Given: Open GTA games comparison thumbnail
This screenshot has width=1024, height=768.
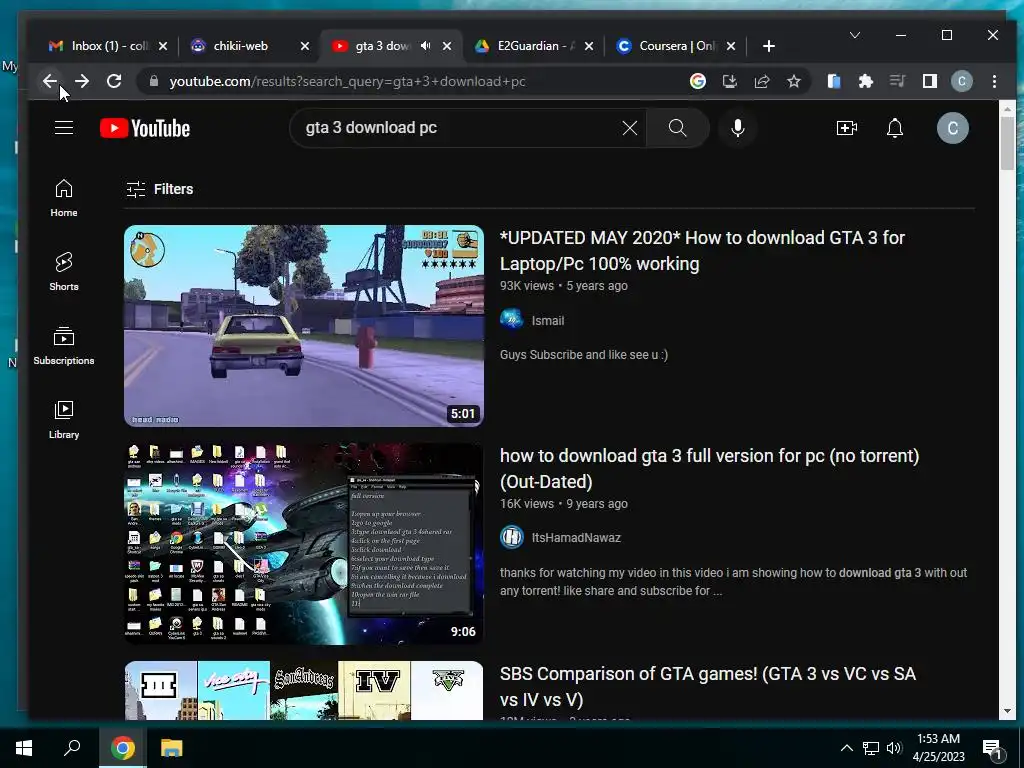Looking at the screenshot, I should point(304,690).
